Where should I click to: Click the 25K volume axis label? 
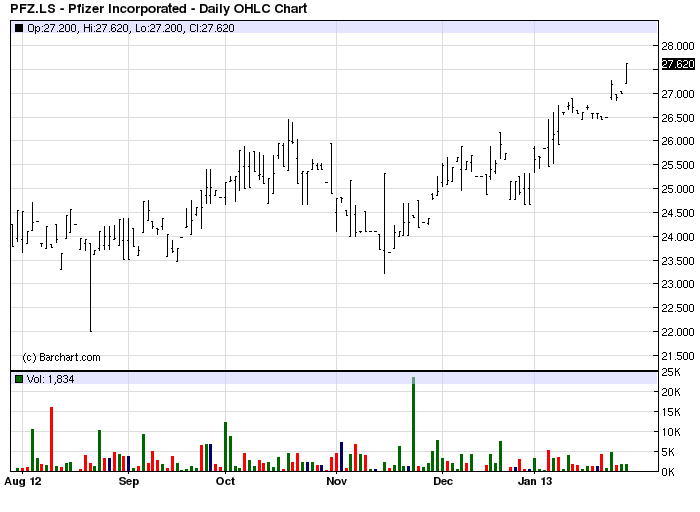pyautogui.click(x=671, y=372)
